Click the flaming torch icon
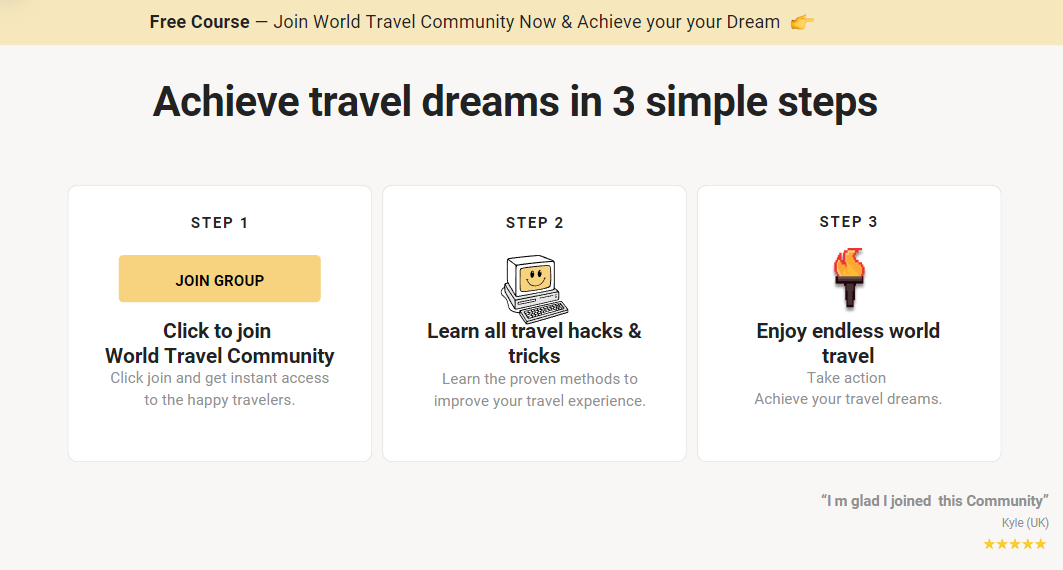This screenshot has width=1063, height=570. pos(848,279)
